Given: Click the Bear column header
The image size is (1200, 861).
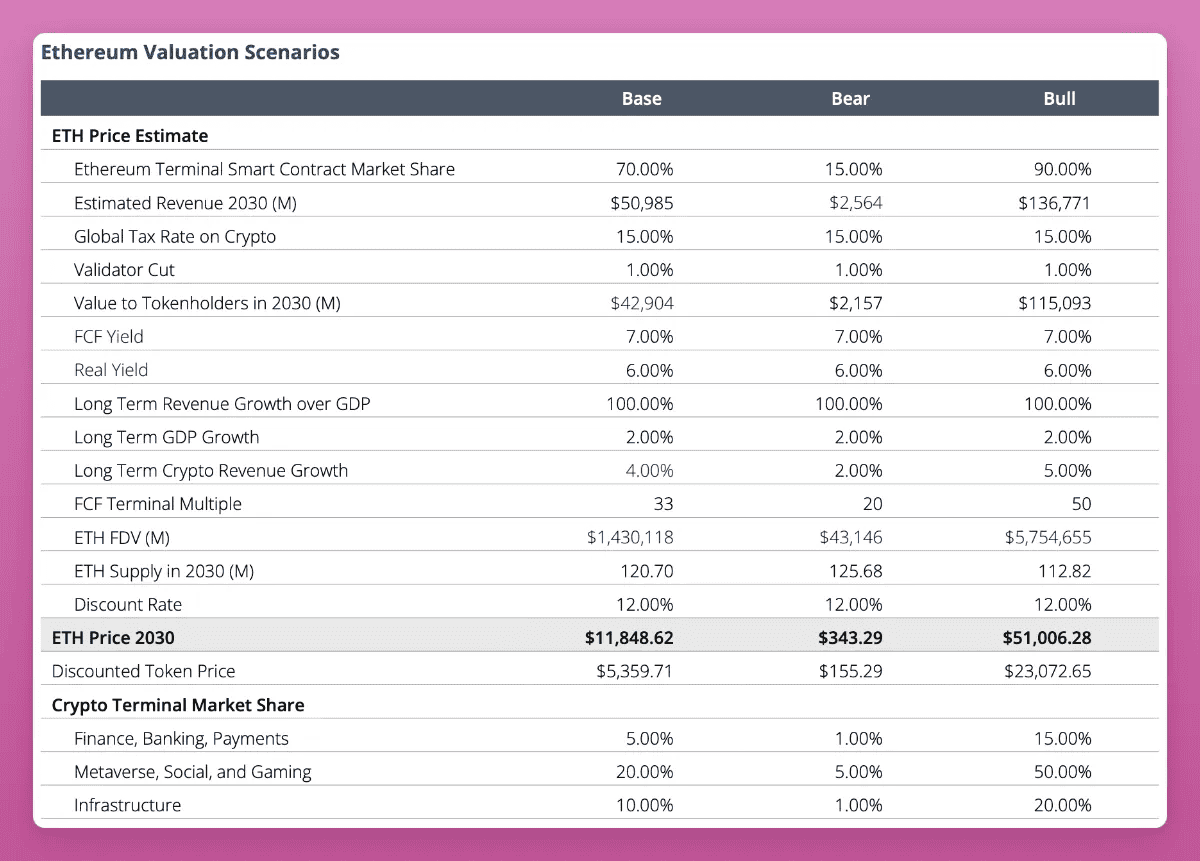Looking at the screenshot, I should click(850, 99).
